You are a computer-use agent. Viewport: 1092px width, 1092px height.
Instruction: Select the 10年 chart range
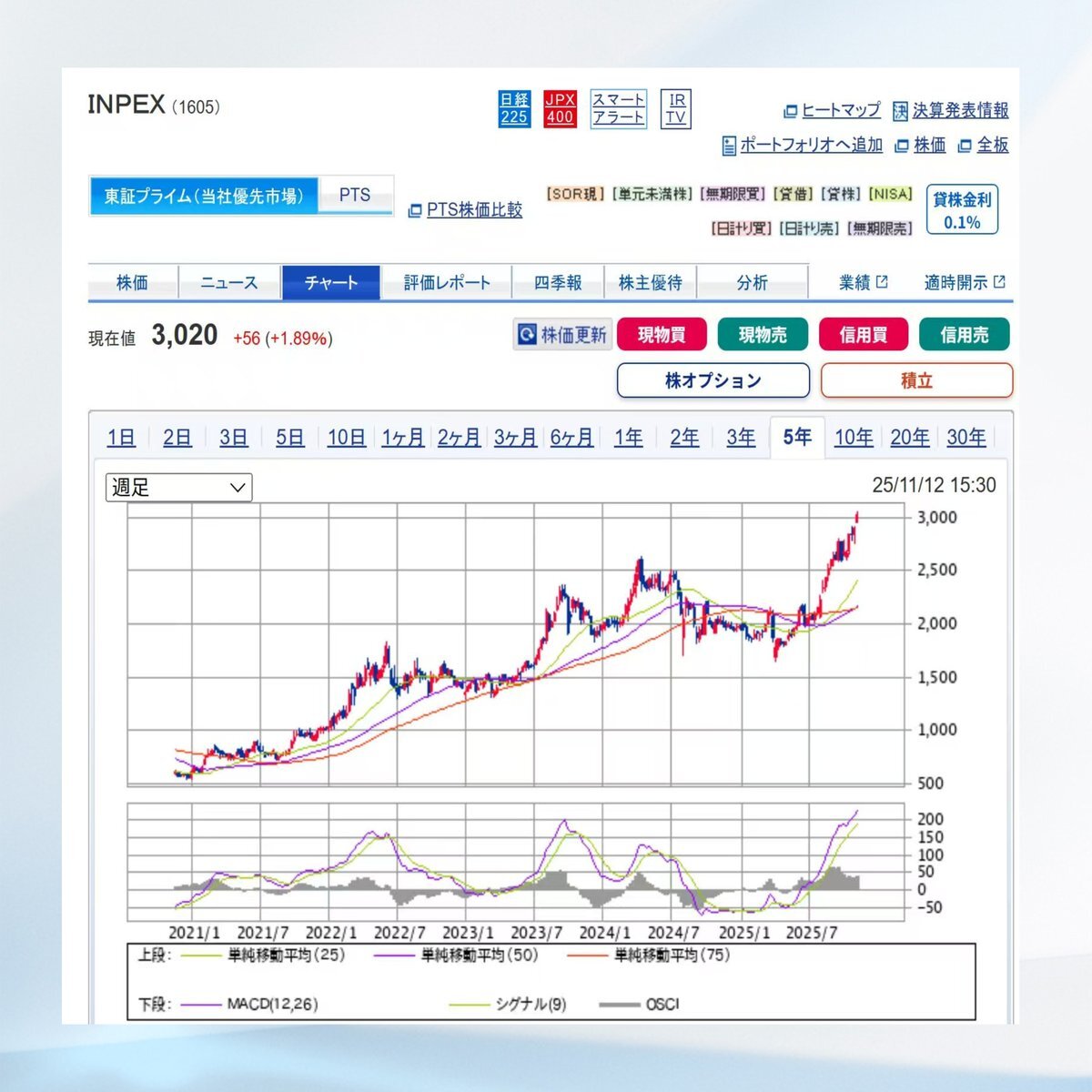(854, 438)
